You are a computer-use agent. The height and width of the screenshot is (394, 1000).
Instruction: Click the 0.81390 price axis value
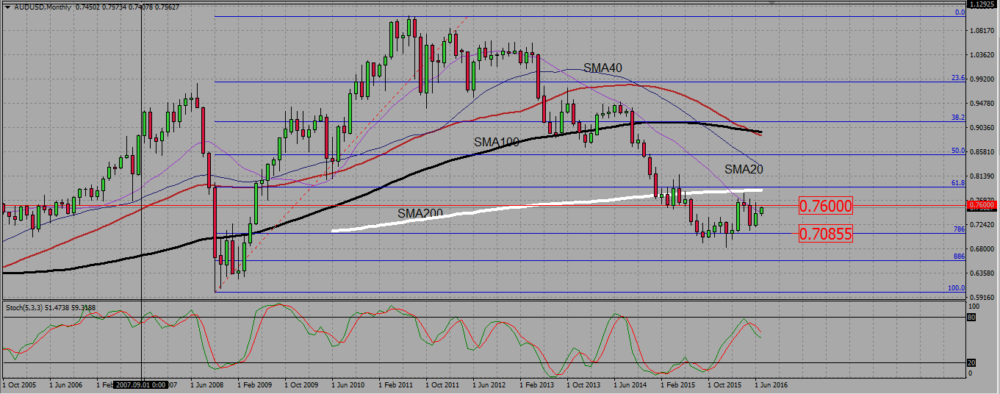click(x=982, y=176)
